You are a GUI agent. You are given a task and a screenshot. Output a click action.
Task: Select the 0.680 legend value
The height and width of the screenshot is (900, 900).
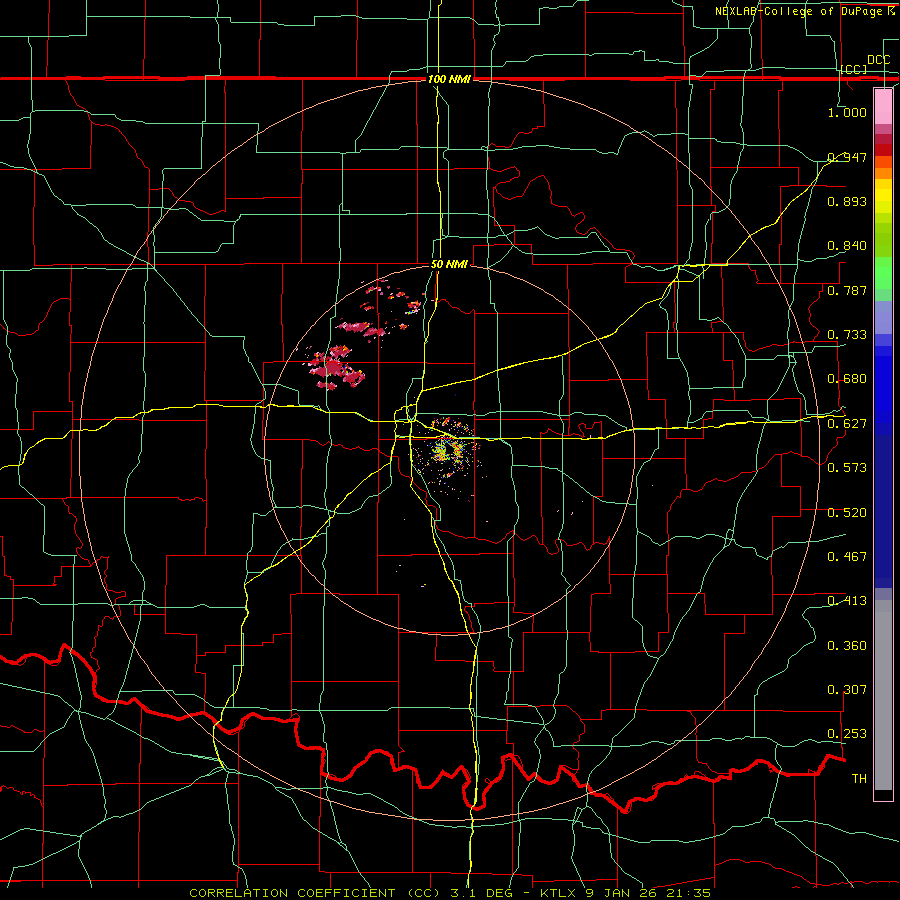pyautogui.click(x=847, y=379)
